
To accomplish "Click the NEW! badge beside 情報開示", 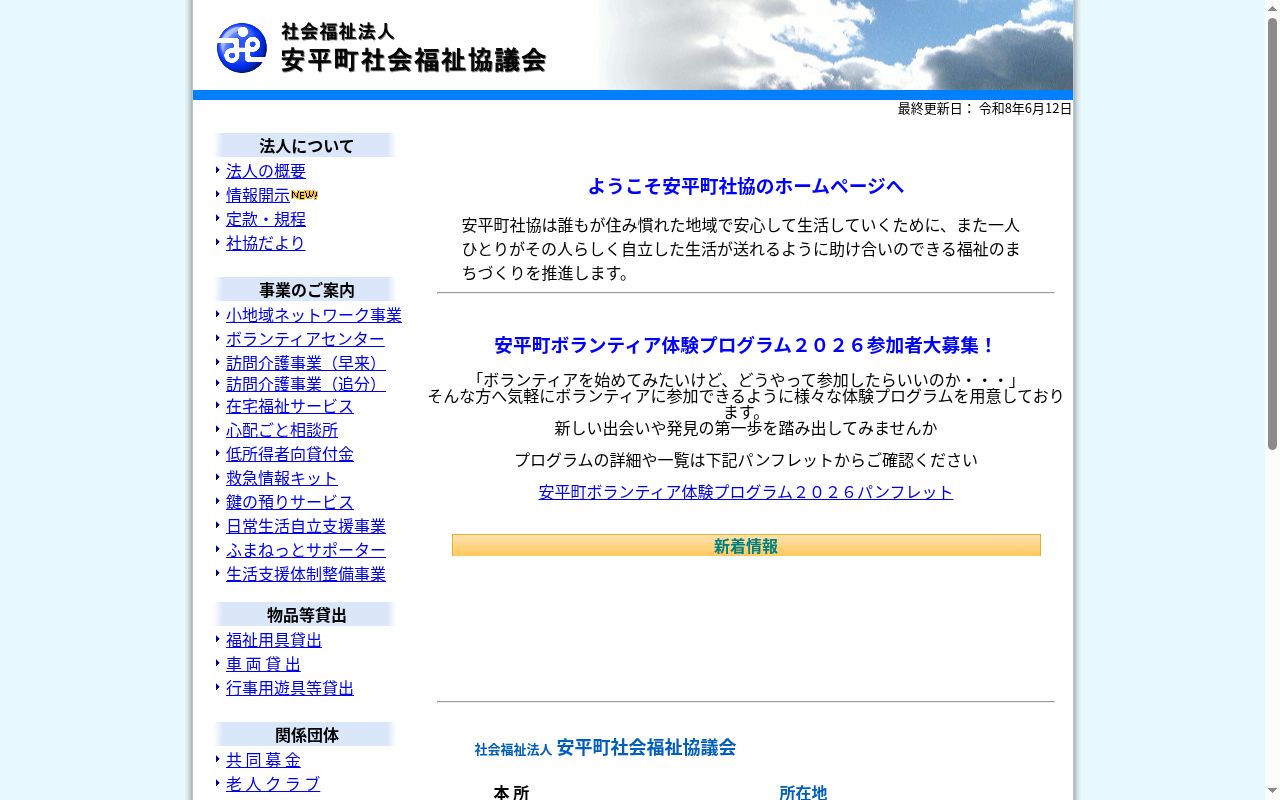I will click(x=304, y=195).
